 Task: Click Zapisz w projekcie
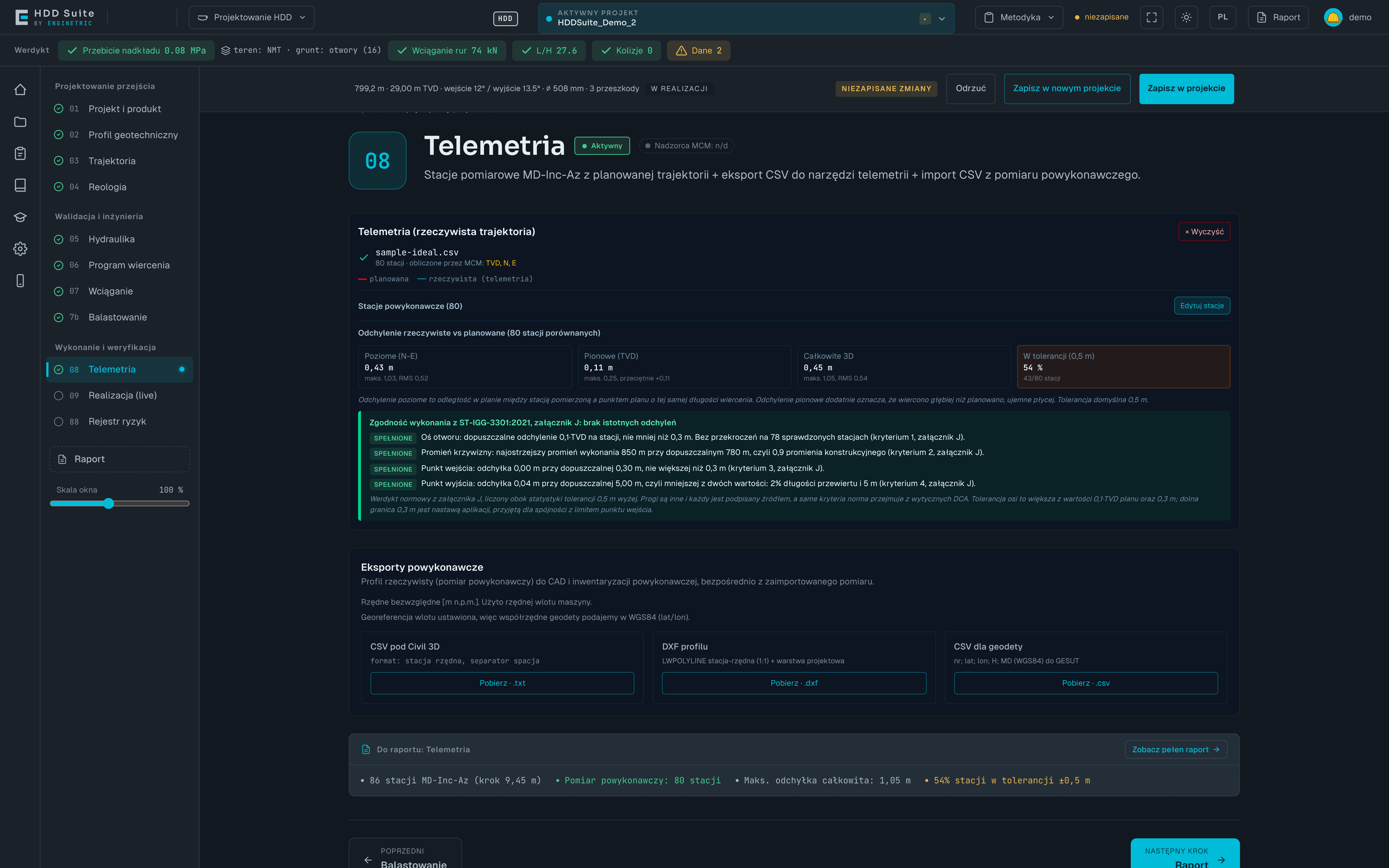pos(1186,88)
